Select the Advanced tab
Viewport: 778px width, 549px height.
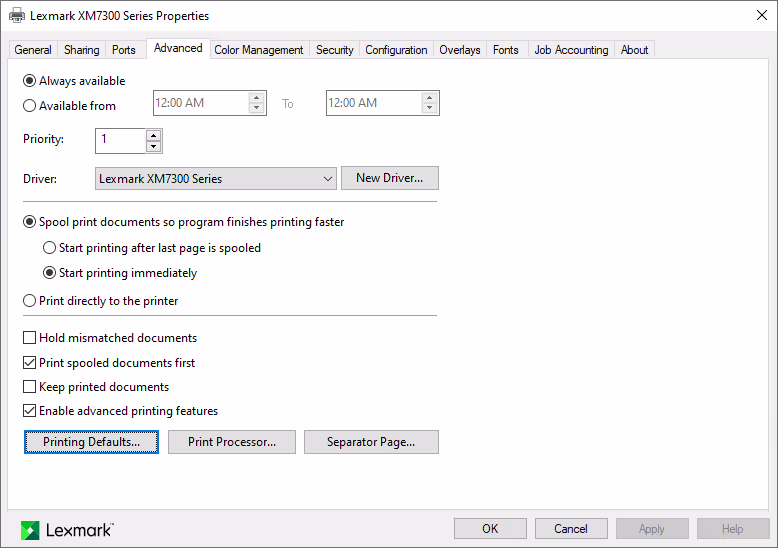tap(178, 48)
